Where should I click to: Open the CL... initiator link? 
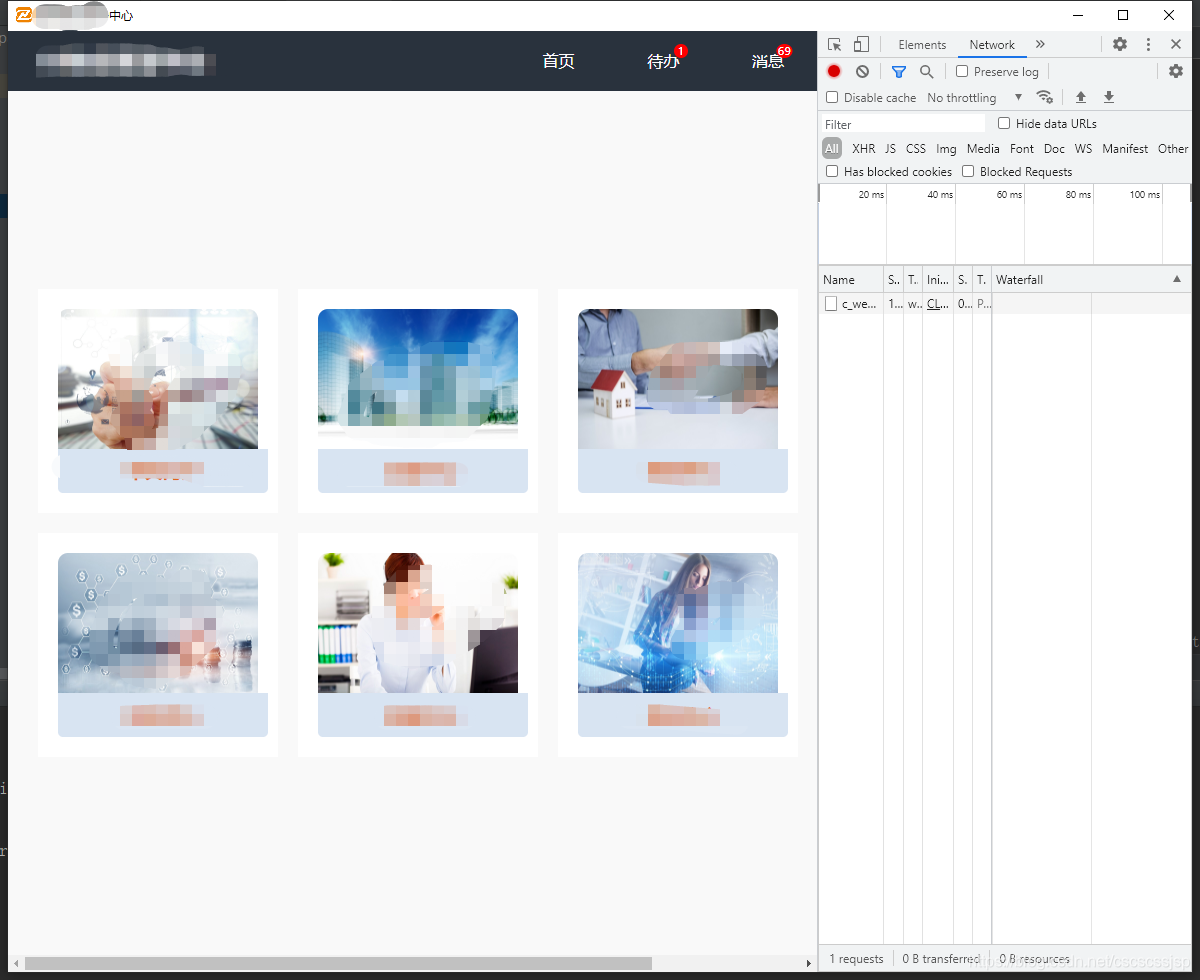click(x=938, y=304)
